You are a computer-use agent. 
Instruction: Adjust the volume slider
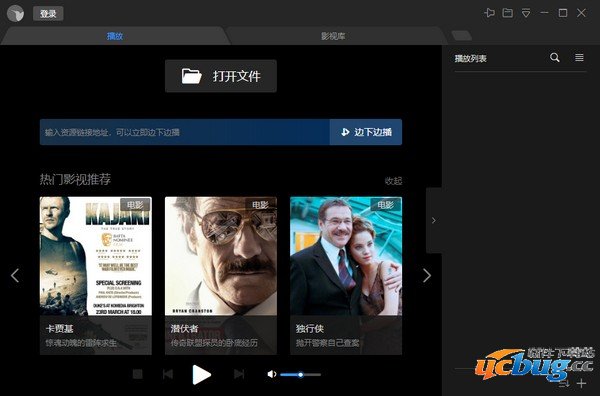click(x=300, y=375)
